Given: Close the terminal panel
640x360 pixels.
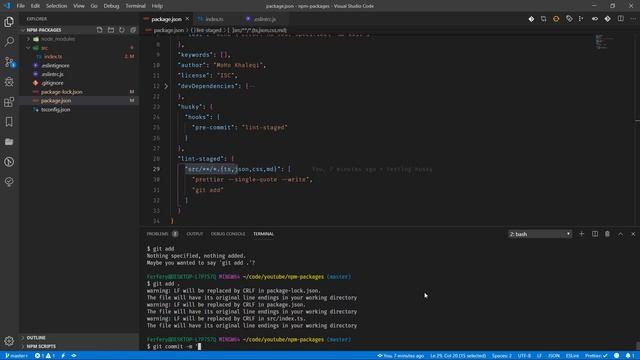Looking at the screenshot, I should tap(633, 234).
